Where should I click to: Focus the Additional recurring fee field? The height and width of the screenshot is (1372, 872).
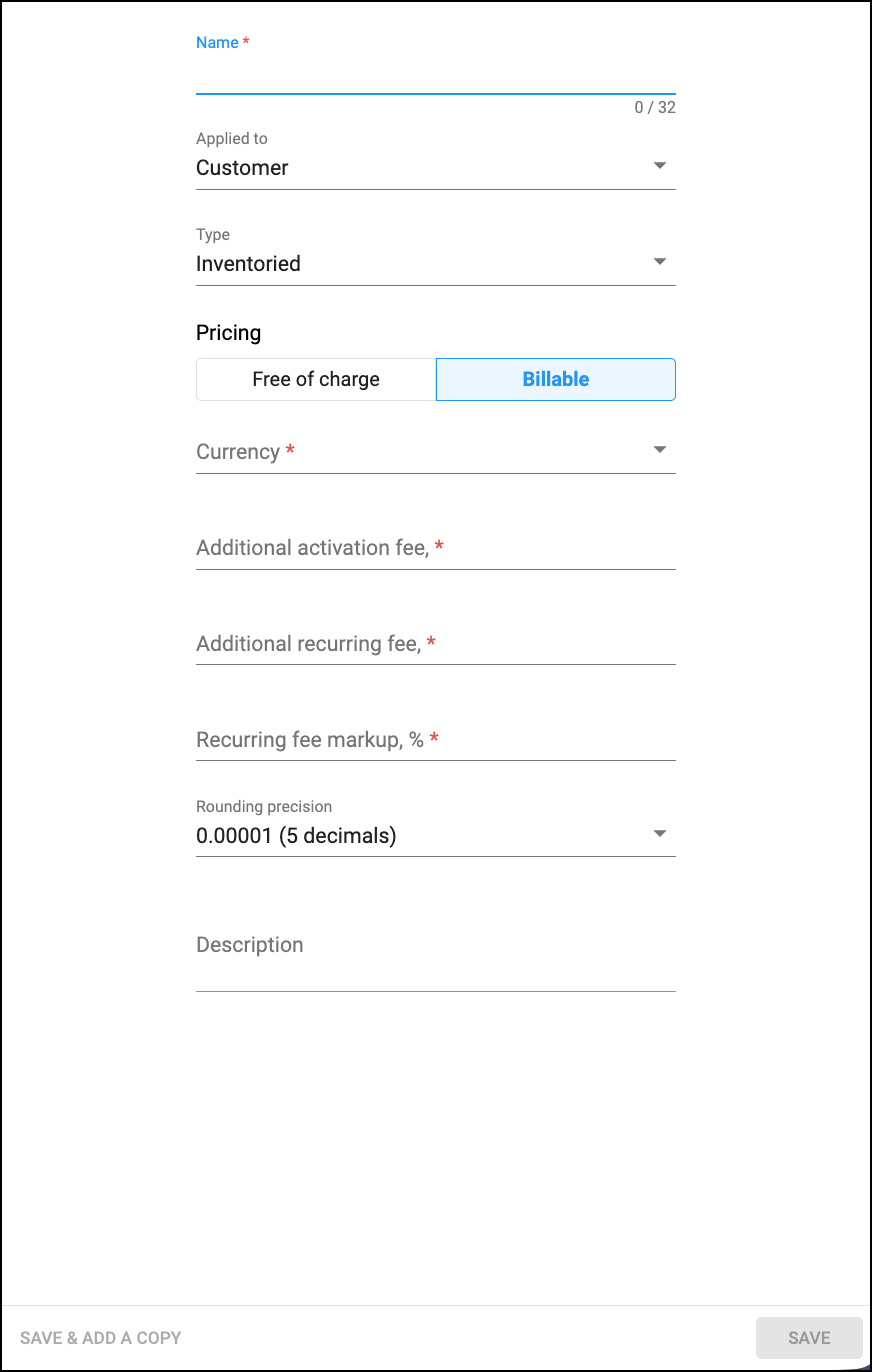435,643
